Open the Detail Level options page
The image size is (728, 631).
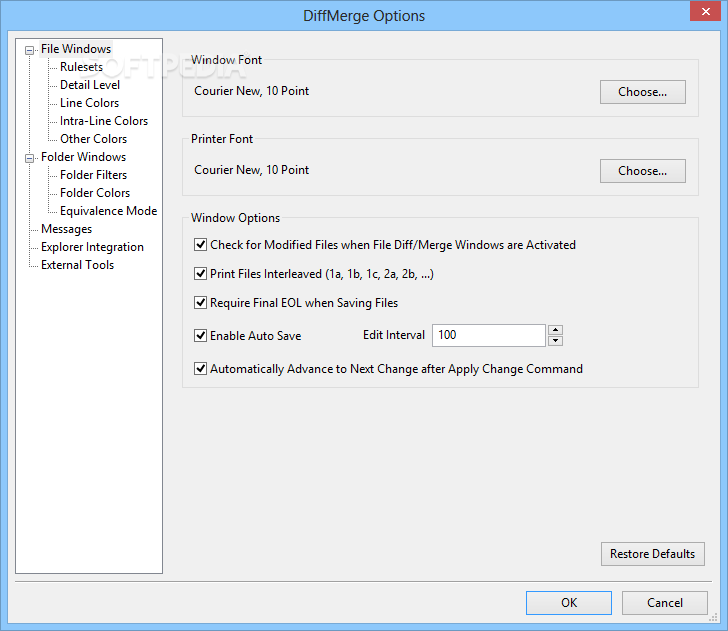(90, 85)
